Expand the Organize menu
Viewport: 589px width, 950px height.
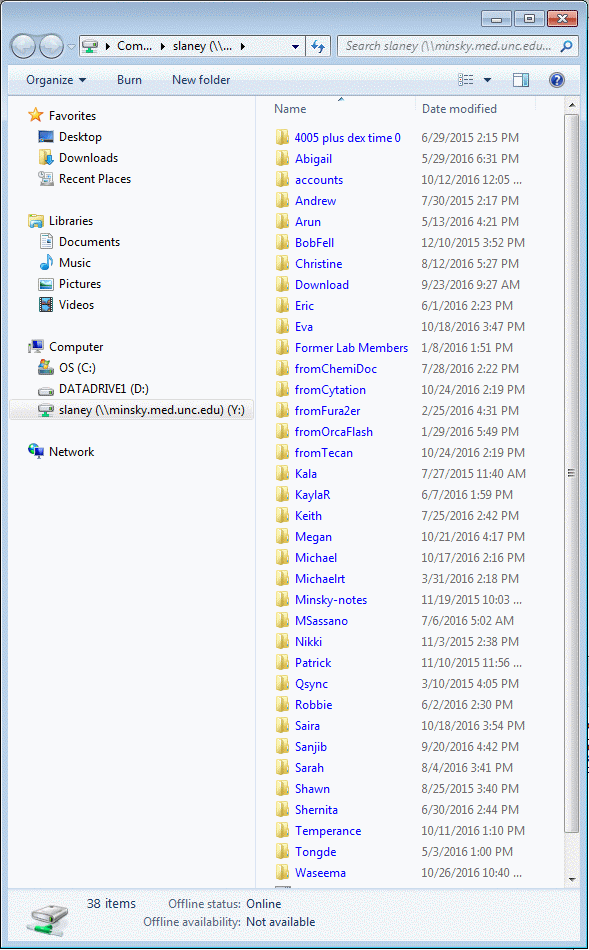pyautogui.click(x=56, y=80)
